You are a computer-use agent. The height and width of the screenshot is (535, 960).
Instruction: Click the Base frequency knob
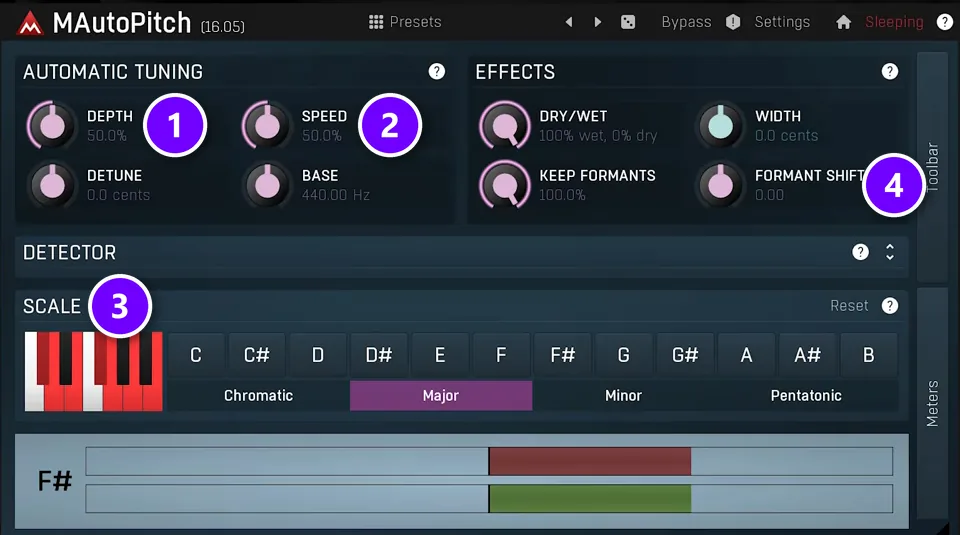266,185
